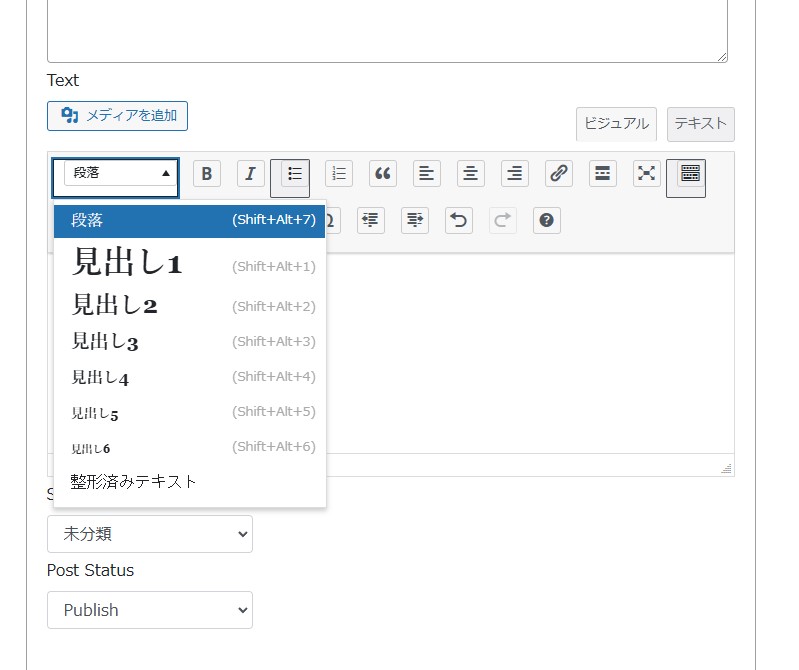Apply italic formatting
The width and height of the screenshot is (799, 670).
[251, 174]
